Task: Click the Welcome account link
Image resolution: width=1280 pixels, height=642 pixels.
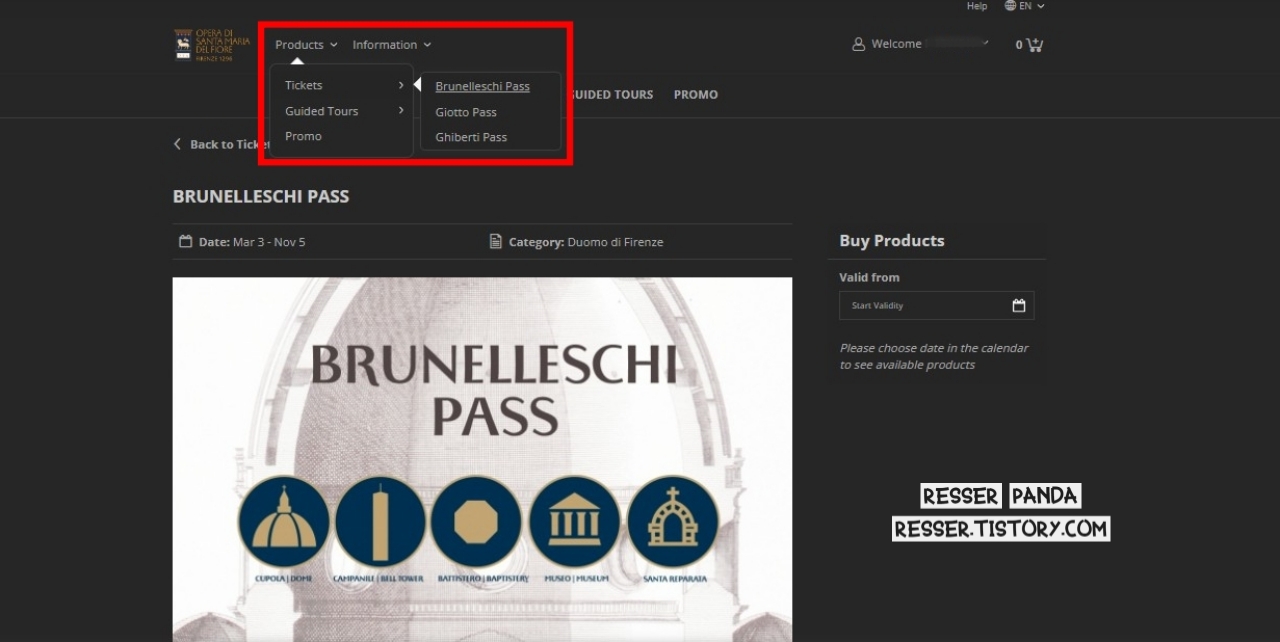Action: click(896, 44)
